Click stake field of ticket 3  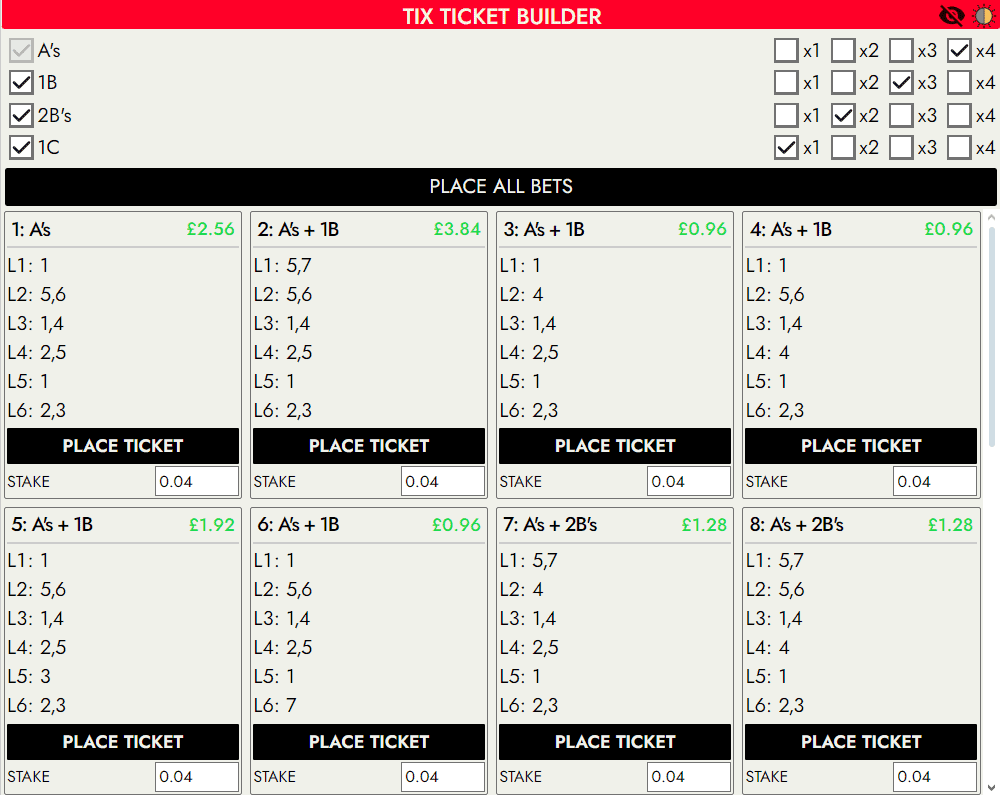coord(688,481)
